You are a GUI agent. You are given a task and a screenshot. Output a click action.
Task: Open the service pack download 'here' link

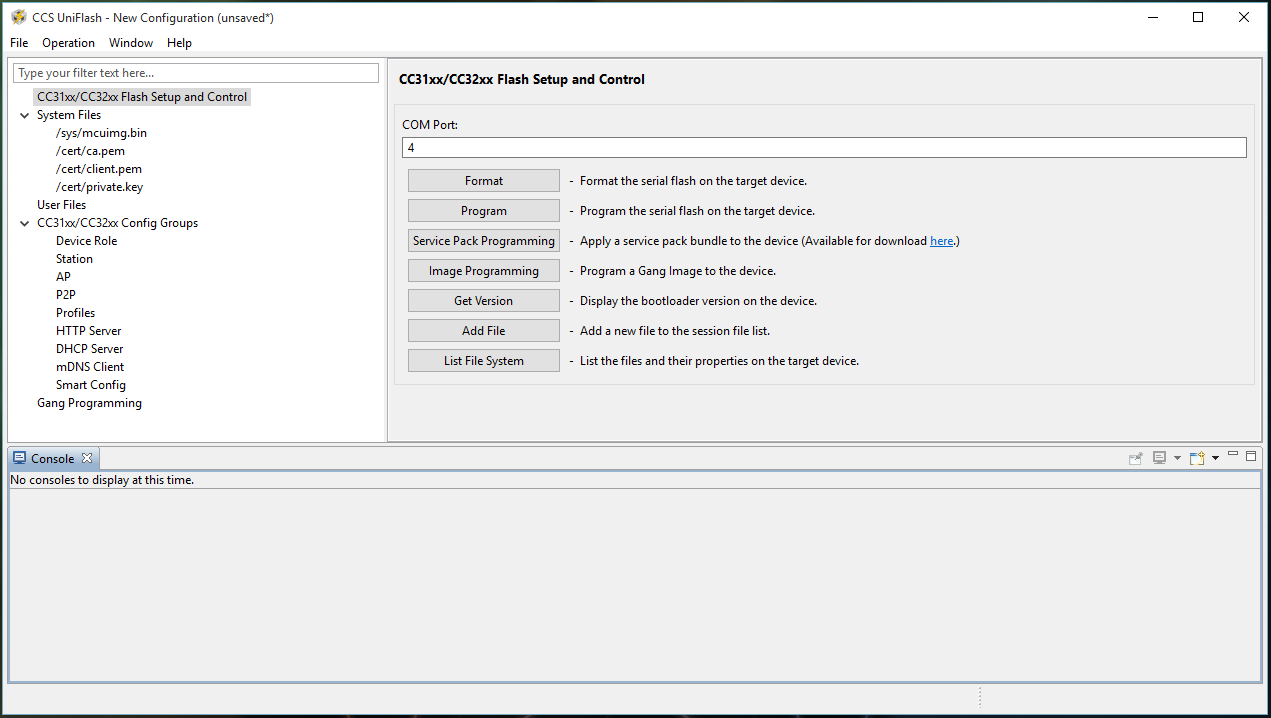pyautogui.click(x=941, y=240)
